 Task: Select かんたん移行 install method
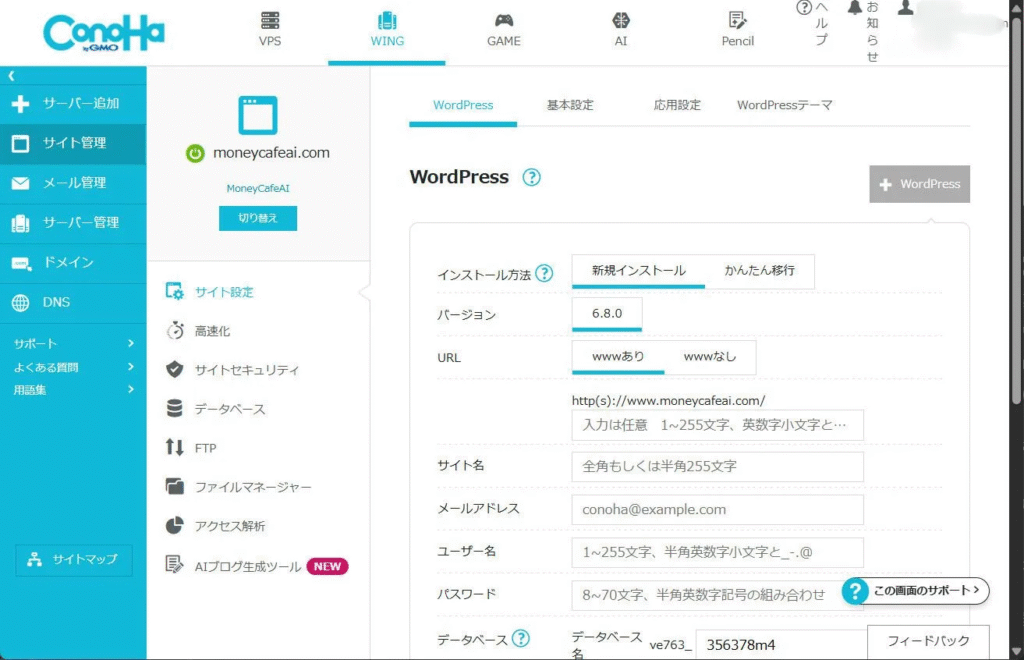click(x=760, y=271)
